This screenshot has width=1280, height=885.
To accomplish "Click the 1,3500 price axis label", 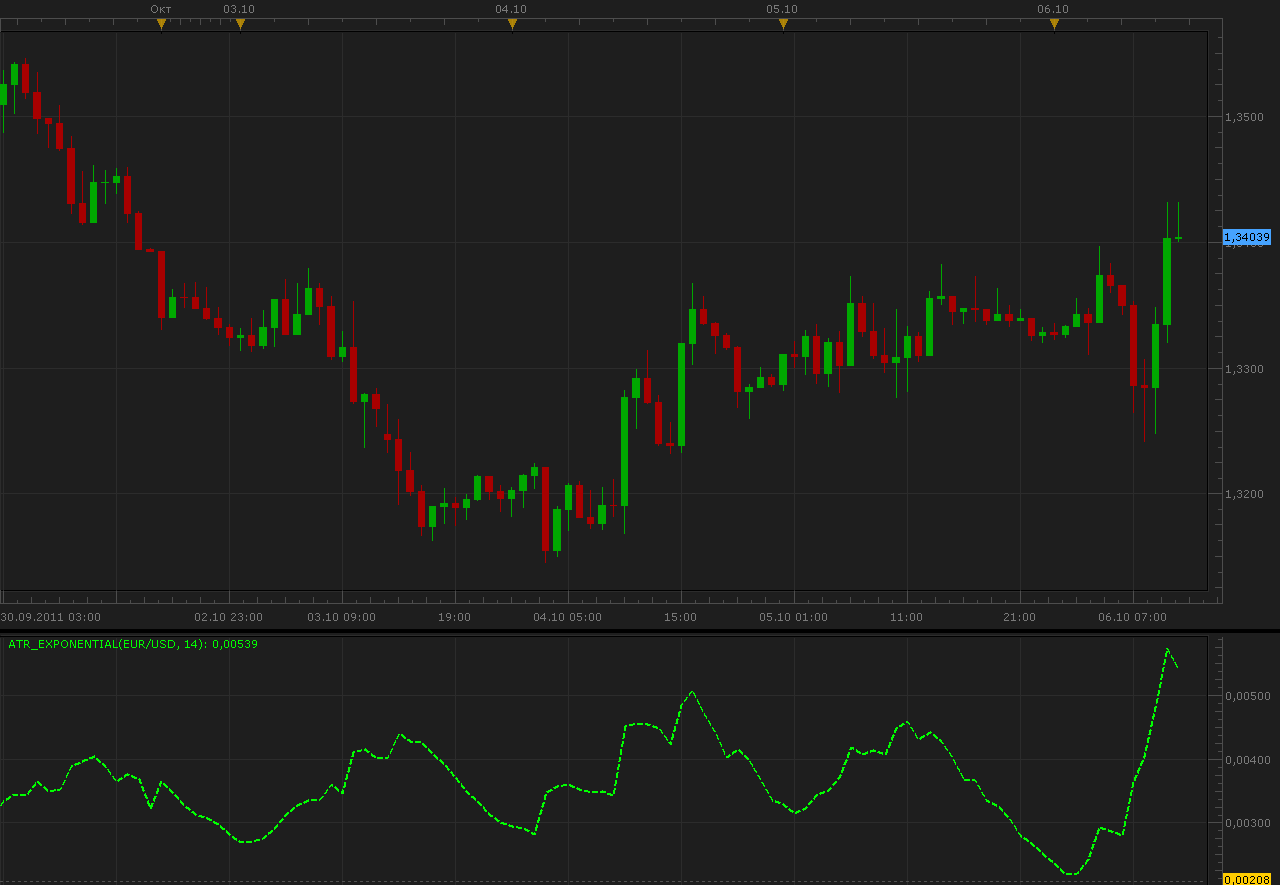I will [1244, 117].
